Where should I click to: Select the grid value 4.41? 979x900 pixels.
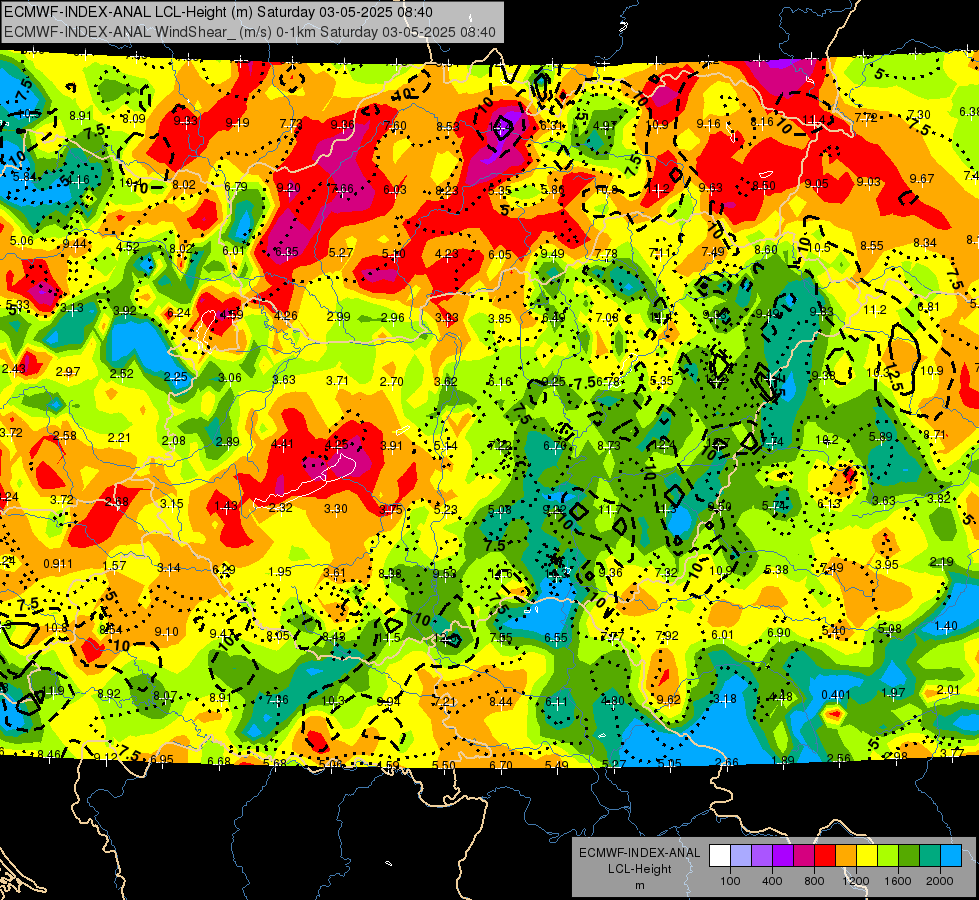tap(282, 444)
